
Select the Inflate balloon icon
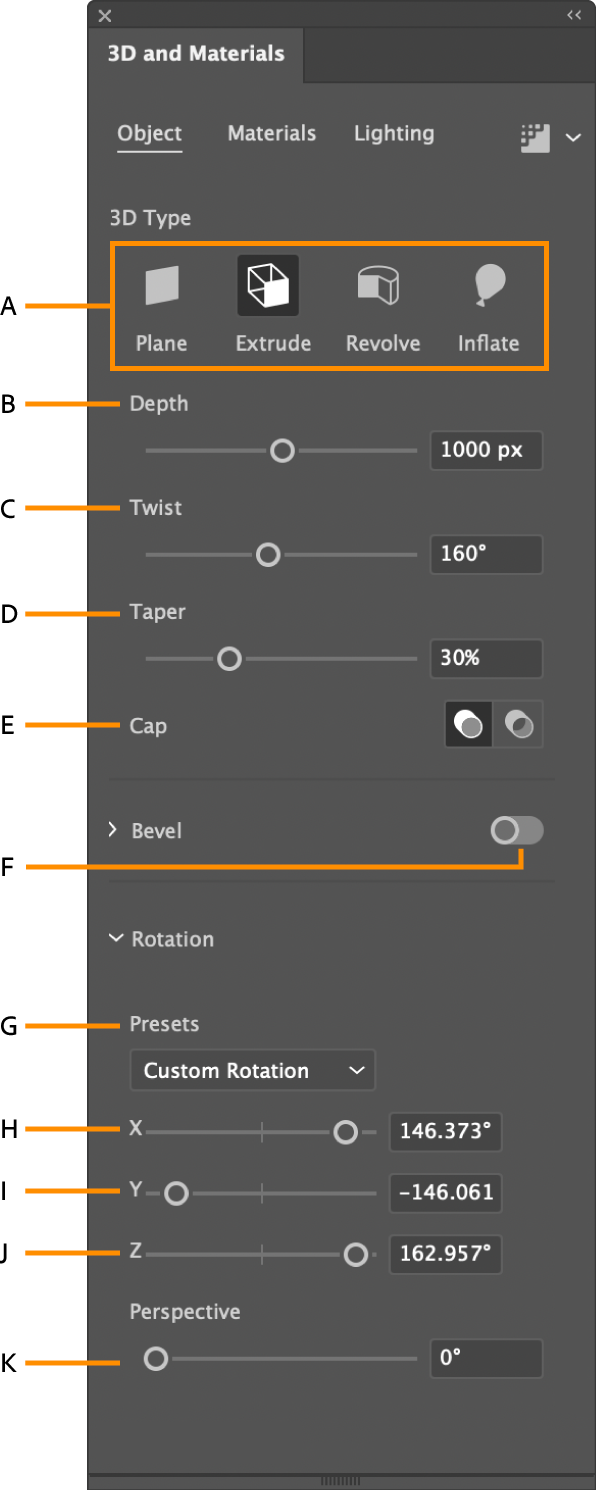click(489, 285)
